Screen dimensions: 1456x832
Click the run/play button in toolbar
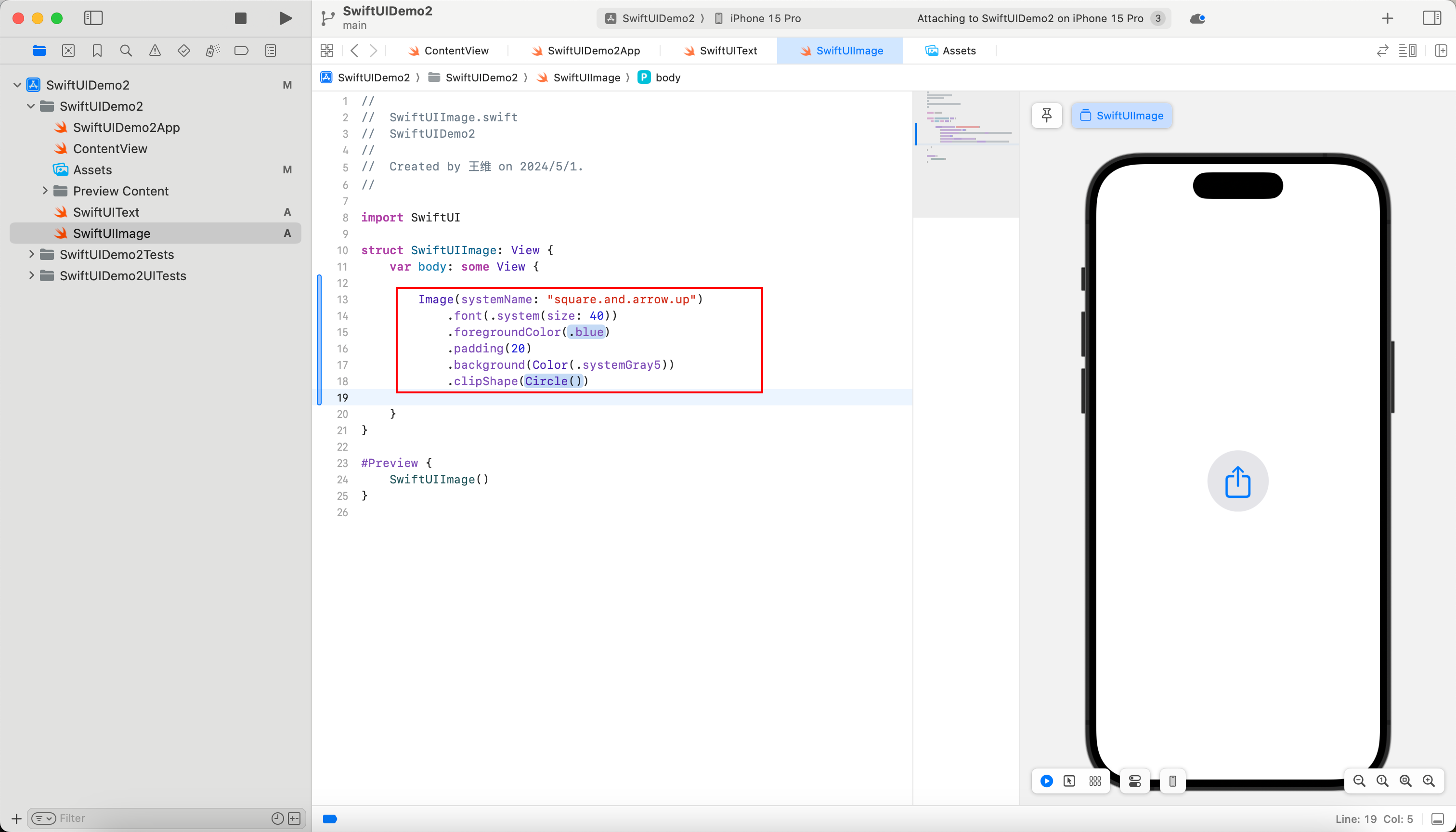click(283, 17)
